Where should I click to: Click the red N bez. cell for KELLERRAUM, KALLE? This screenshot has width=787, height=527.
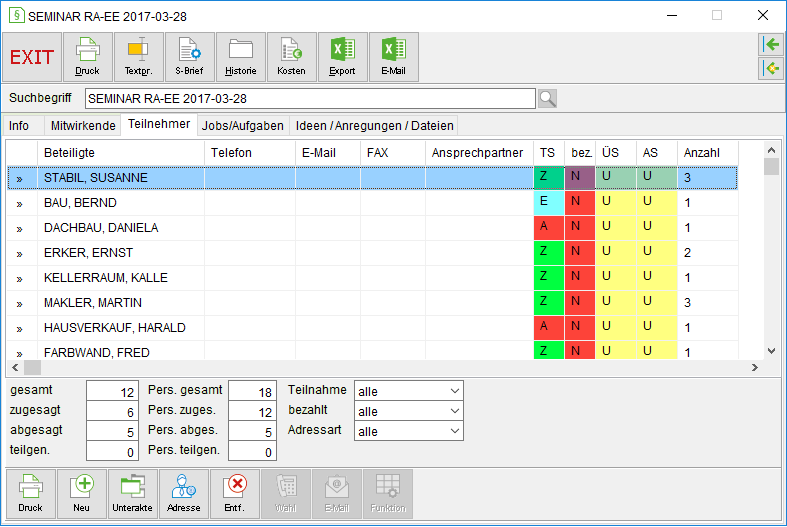[x=580, y=278]
